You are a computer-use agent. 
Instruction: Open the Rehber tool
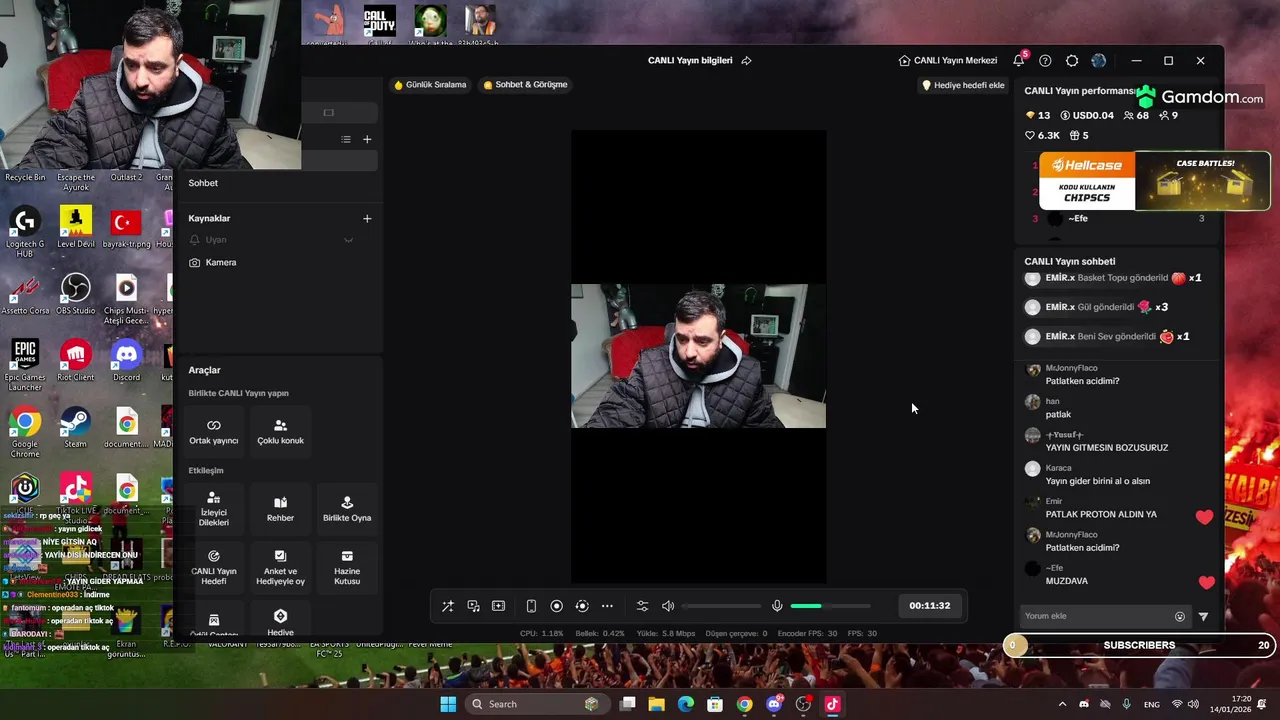[x=280, y=509]
